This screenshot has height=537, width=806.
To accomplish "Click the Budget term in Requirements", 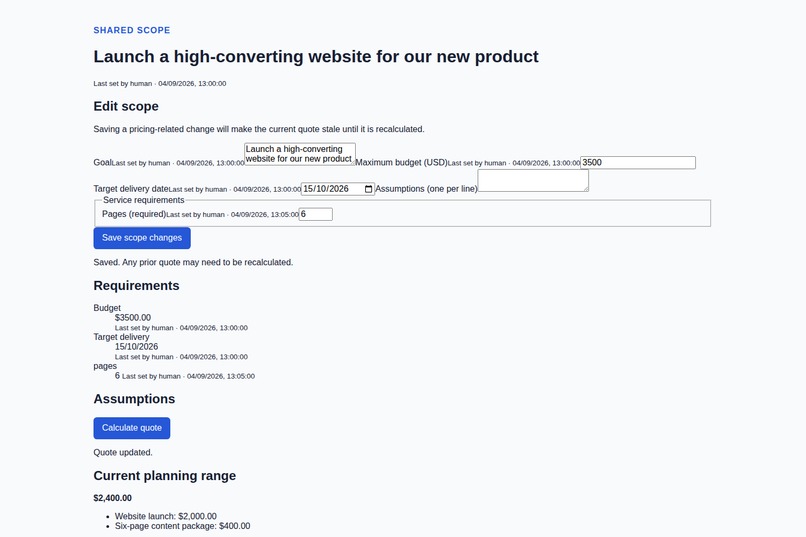I will tap(107, 308).
